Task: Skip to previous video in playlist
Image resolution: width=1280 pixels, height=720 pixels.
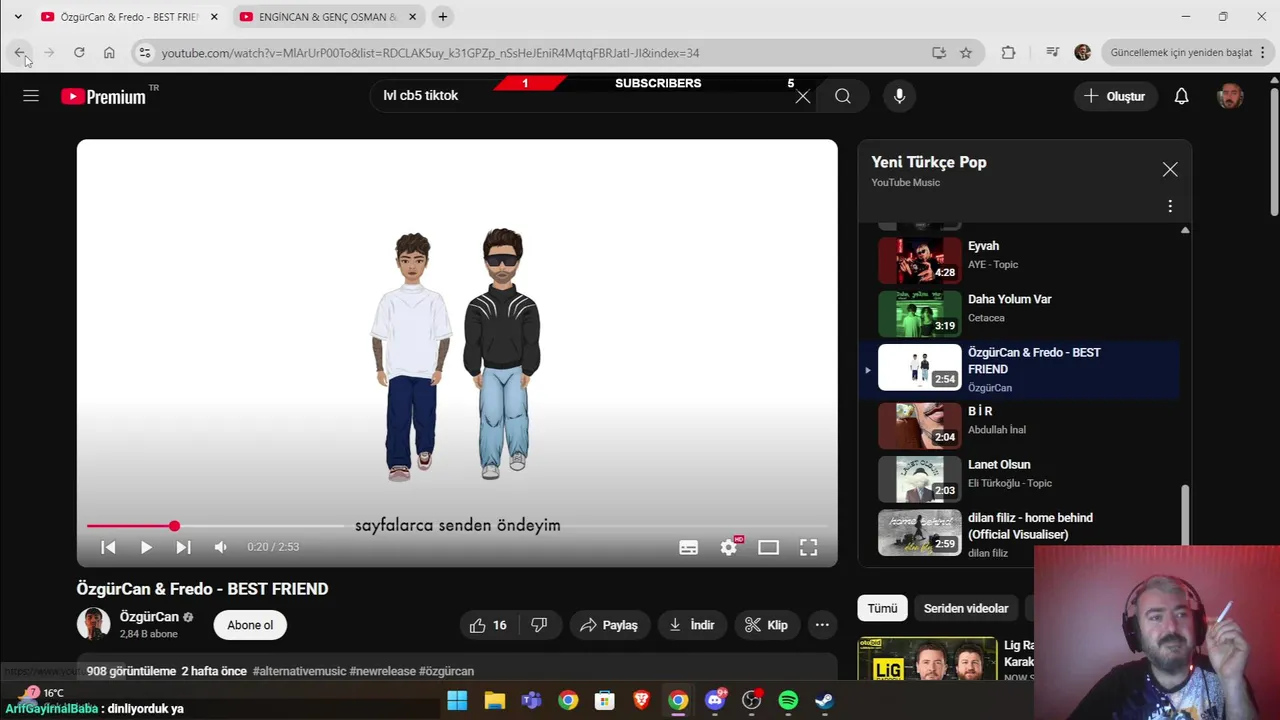Action: [x=108, y=547]
